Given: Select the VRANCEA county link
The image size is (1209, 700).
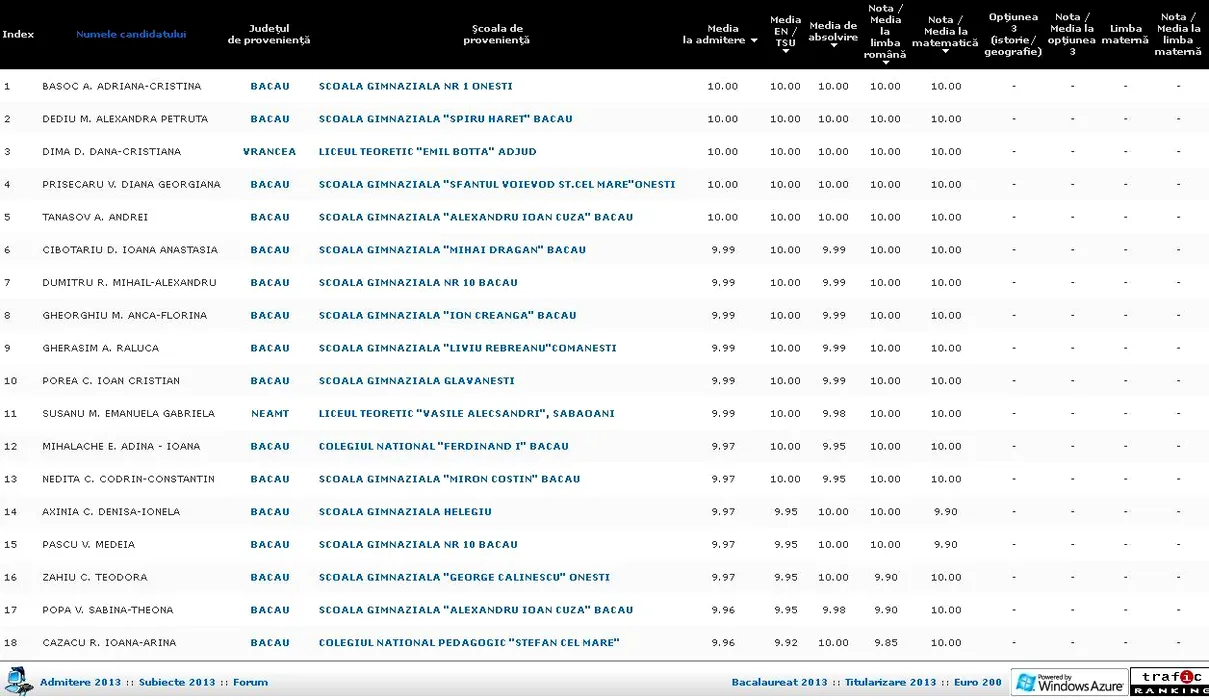Looking at the screenshot, I should tap(269, 152).
